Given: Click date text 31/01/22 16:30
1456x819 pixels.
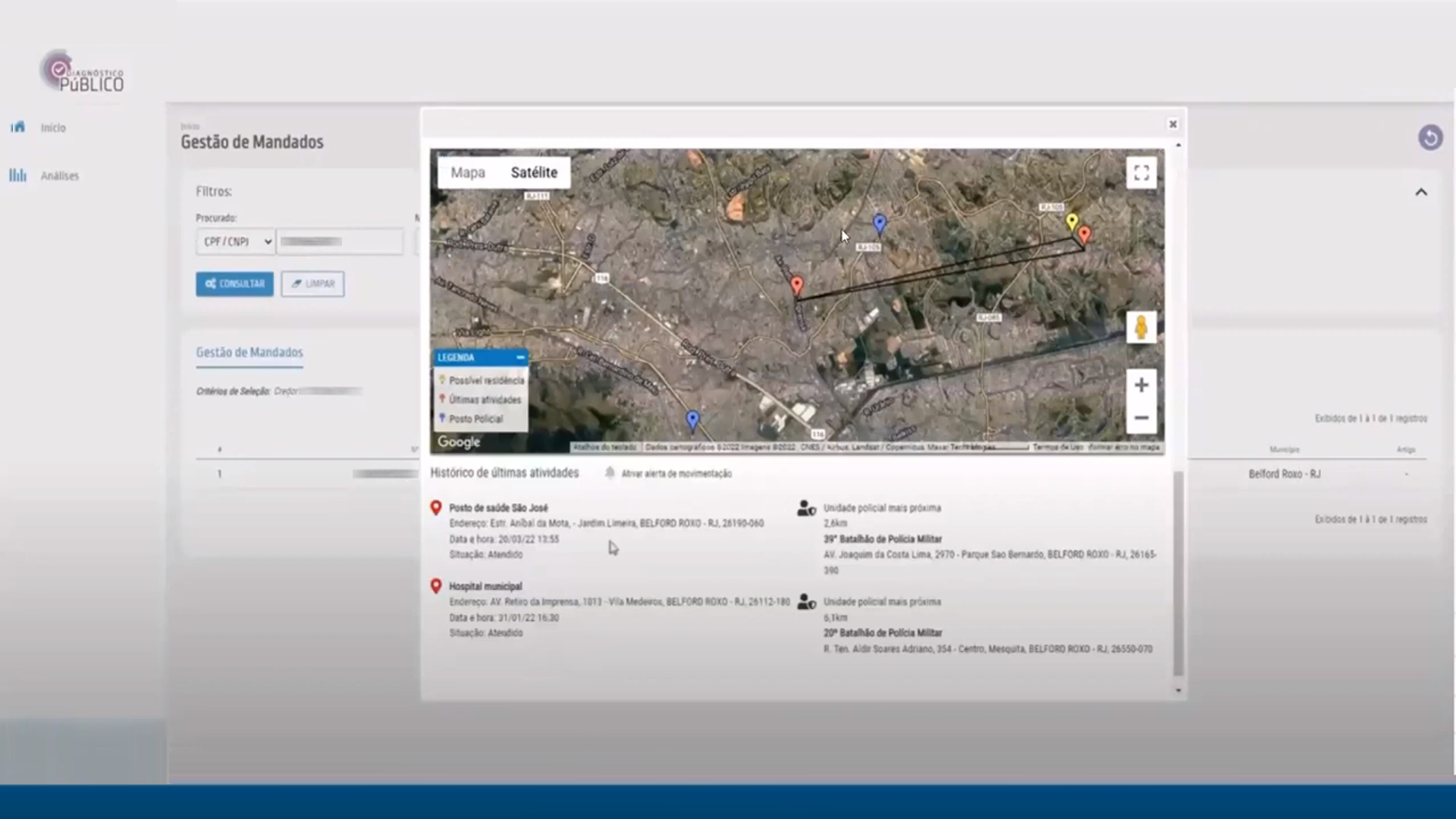Looking at the screenshot, I should [x=529, y=618].
